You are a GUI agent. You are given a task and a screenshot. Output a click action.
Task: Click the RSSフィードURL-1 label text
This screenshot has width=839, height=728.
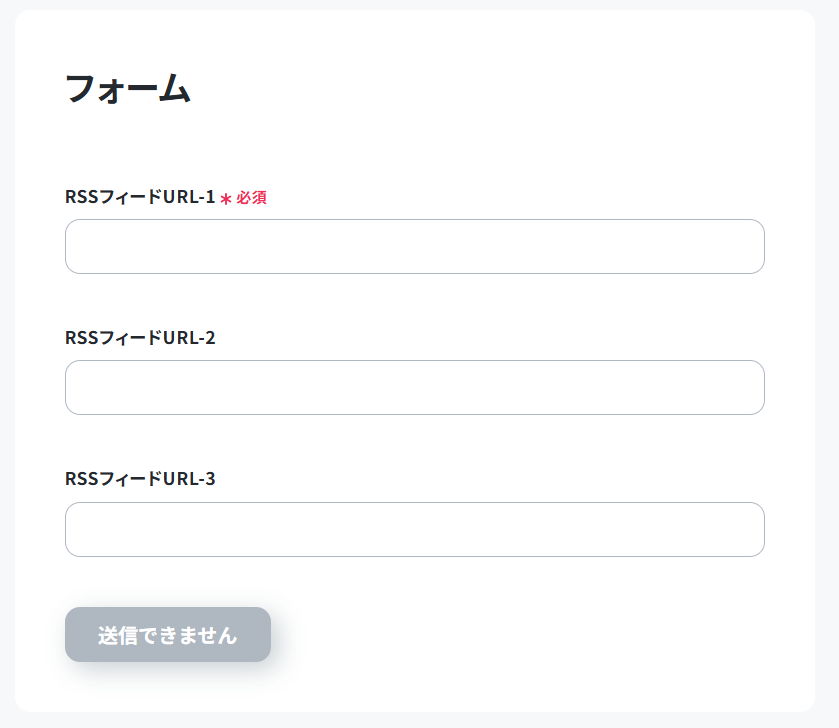coord(140,197)
